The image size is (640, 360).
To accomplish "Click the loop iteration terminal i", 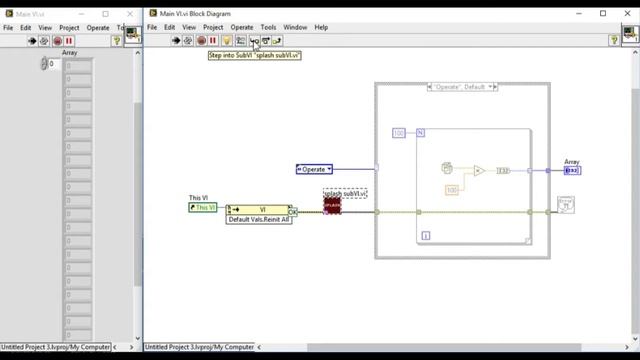I will 425,236.
